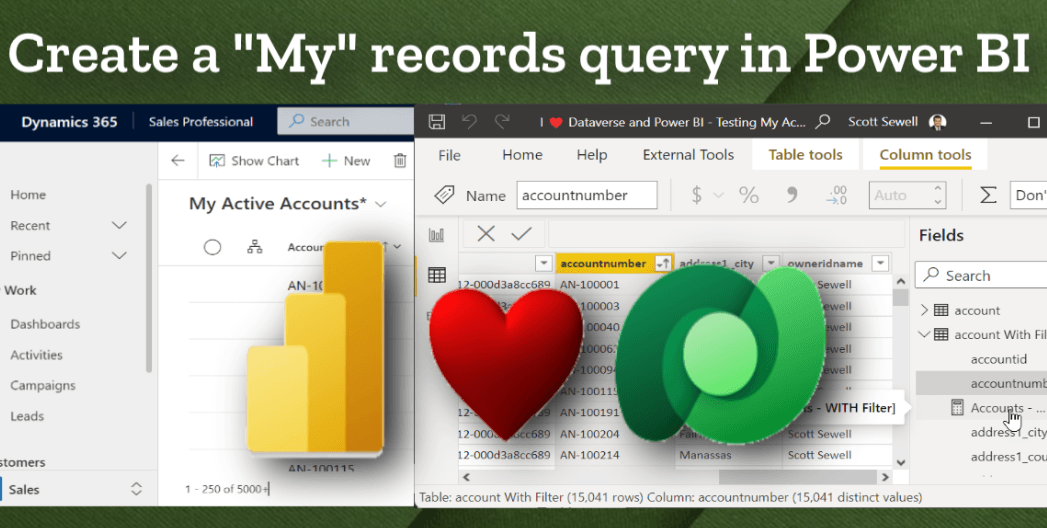The image size is (1047, 528).
Task: Switch to Data view table icon
Action: [x=437, y=274]
